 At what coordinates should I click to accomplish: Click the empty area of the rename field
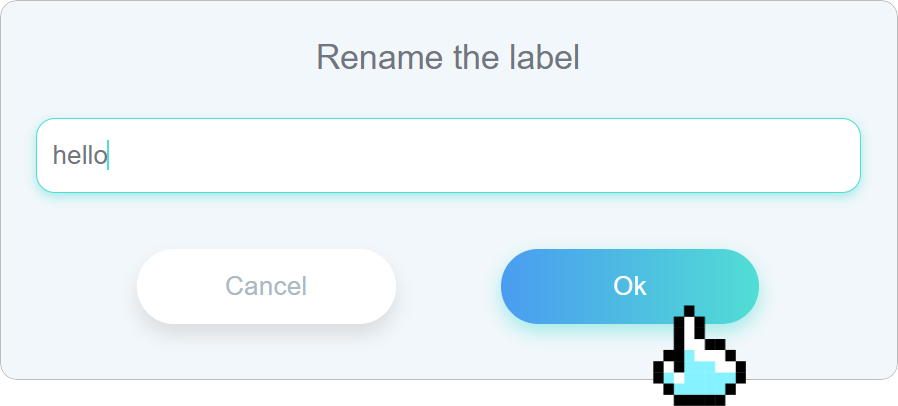[500, 156]
